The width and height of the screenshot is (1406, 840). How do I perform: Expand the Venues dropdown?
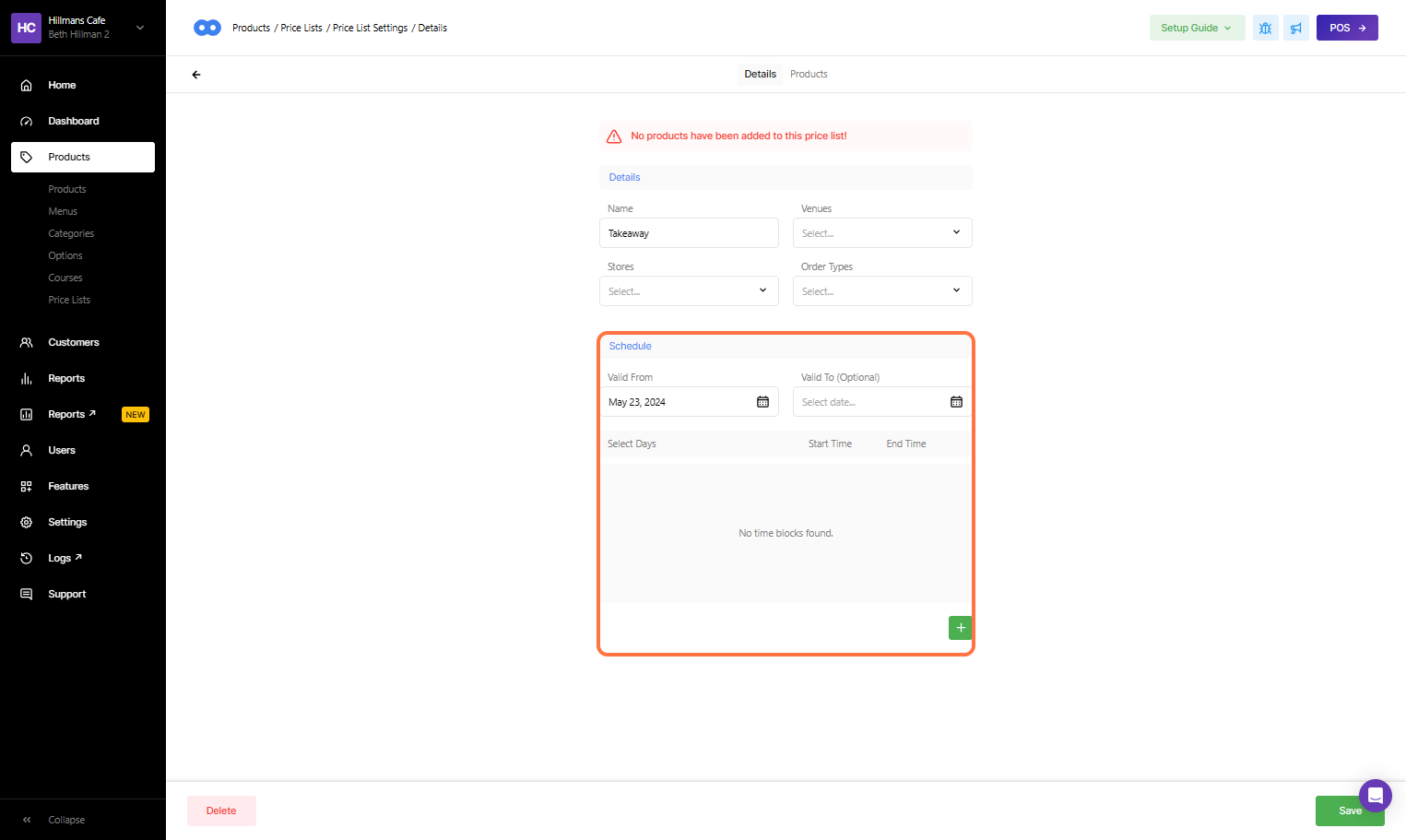click(x=881, y=233)
